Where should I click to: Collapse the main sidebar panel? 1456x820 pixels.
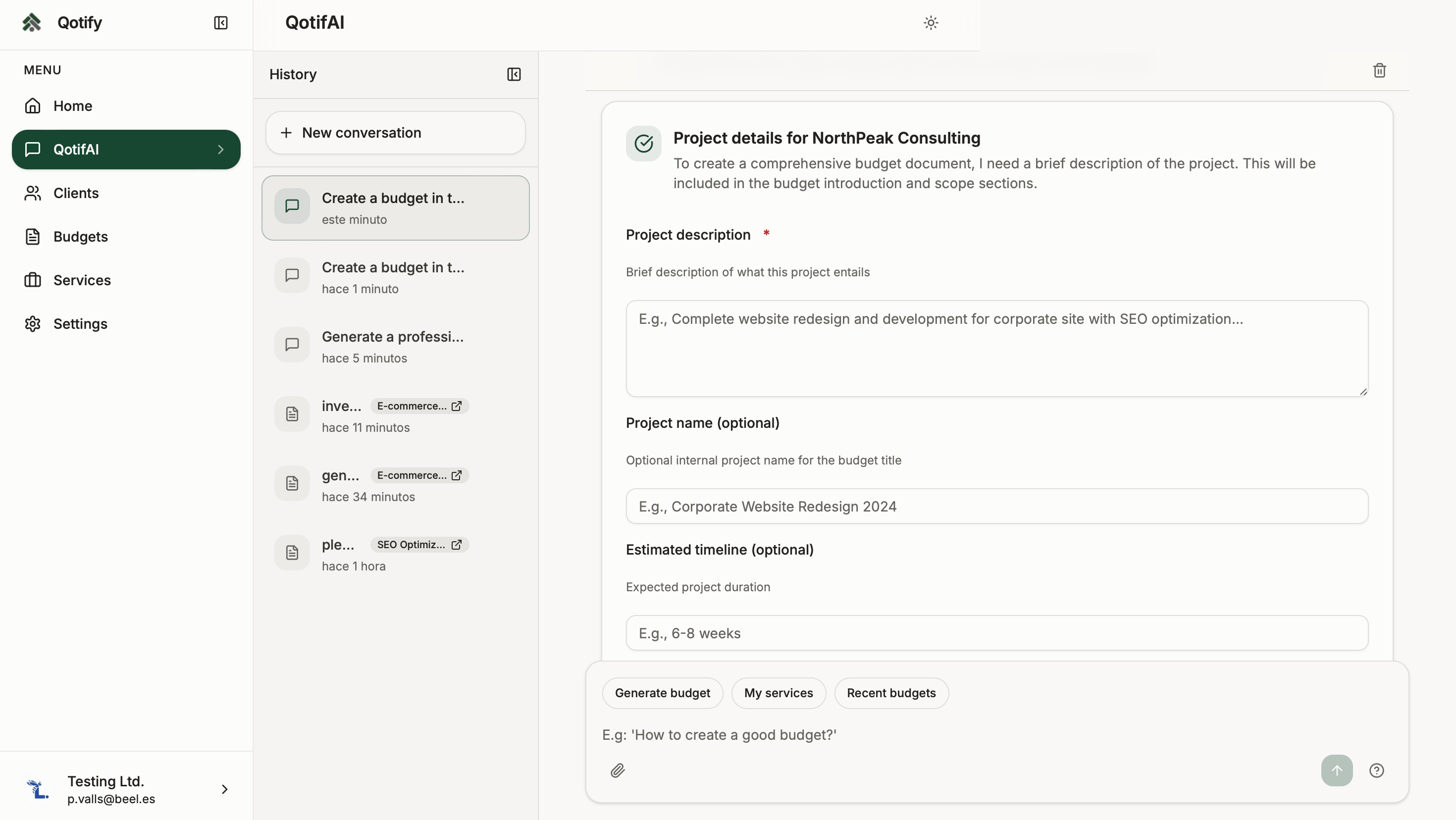coord(220,23)
